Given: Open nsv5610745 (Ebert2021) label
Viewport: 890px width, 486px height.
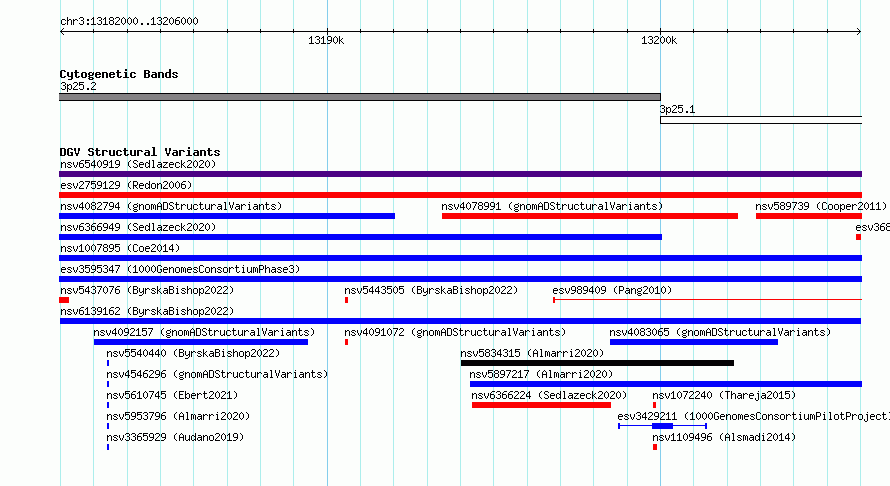Looking at the screenshot, I should click(172, 395).
